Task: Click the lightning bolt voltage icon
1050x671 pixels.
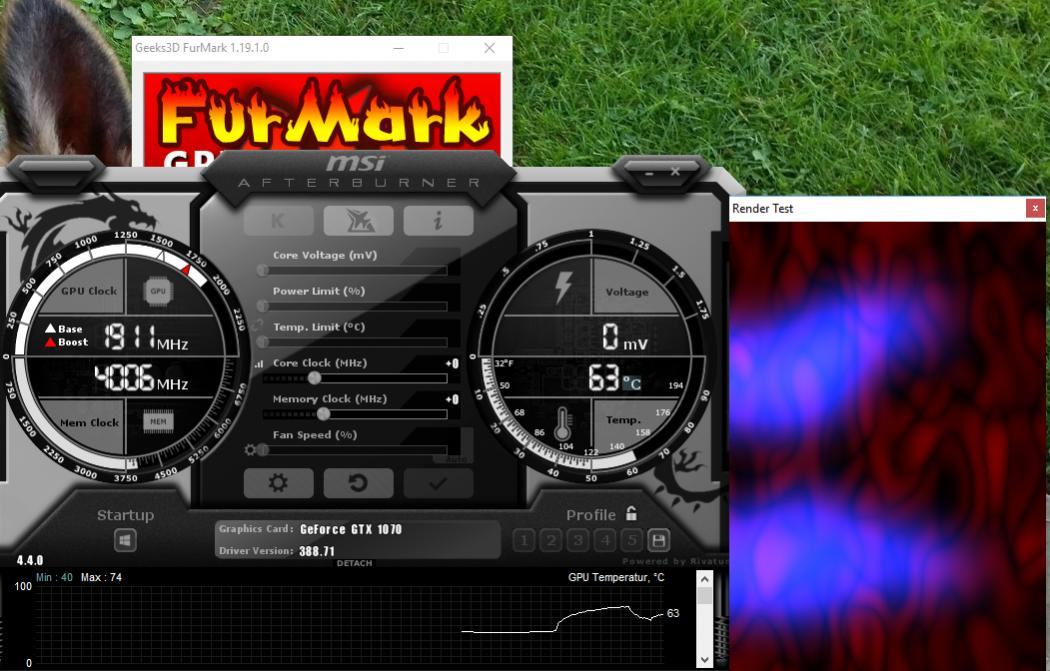Action: [x=563, y=287]
